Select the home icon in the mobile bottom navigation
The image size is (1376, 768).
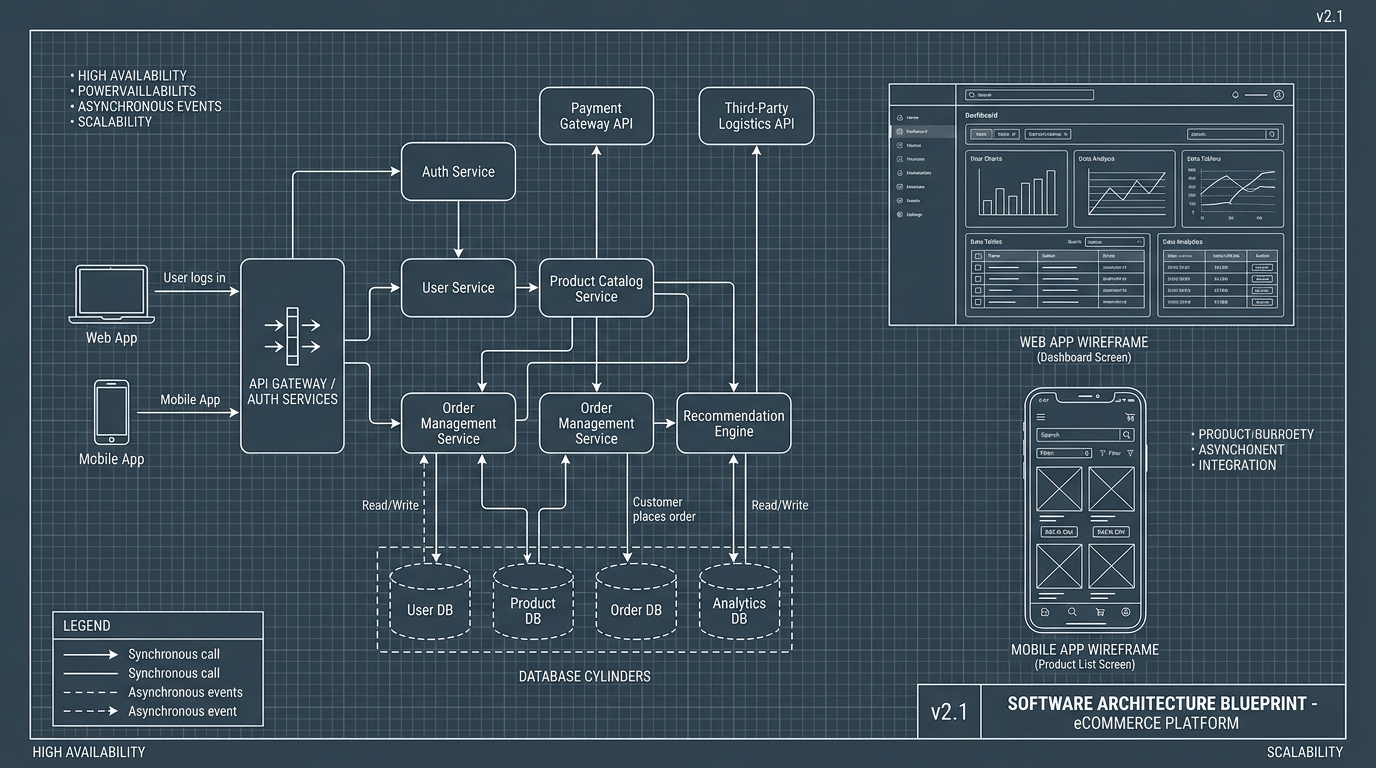[1044, 612]
